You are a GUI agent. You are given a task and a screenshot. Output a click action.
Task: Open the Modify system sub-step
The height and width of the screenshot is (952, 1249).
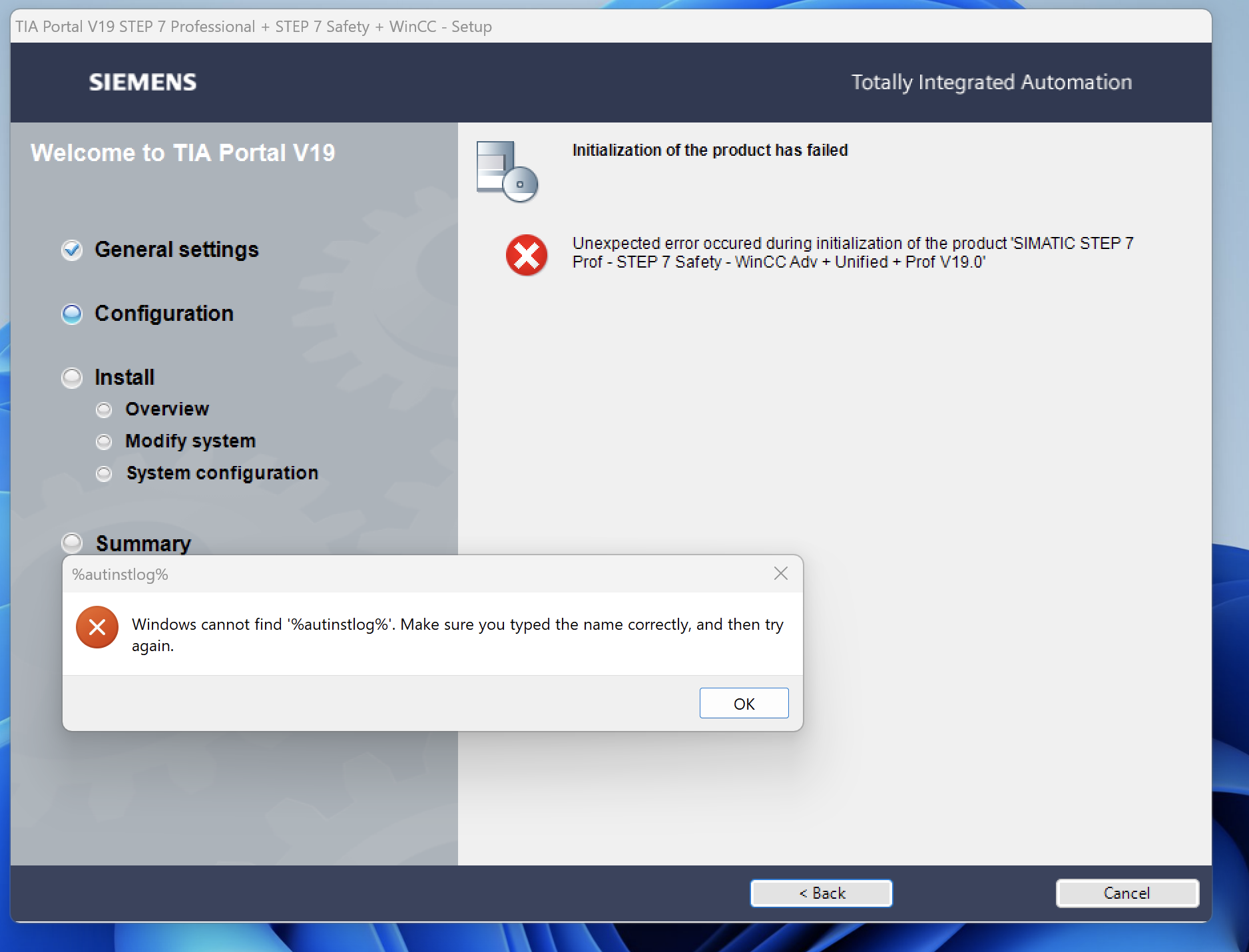point(190,441)
